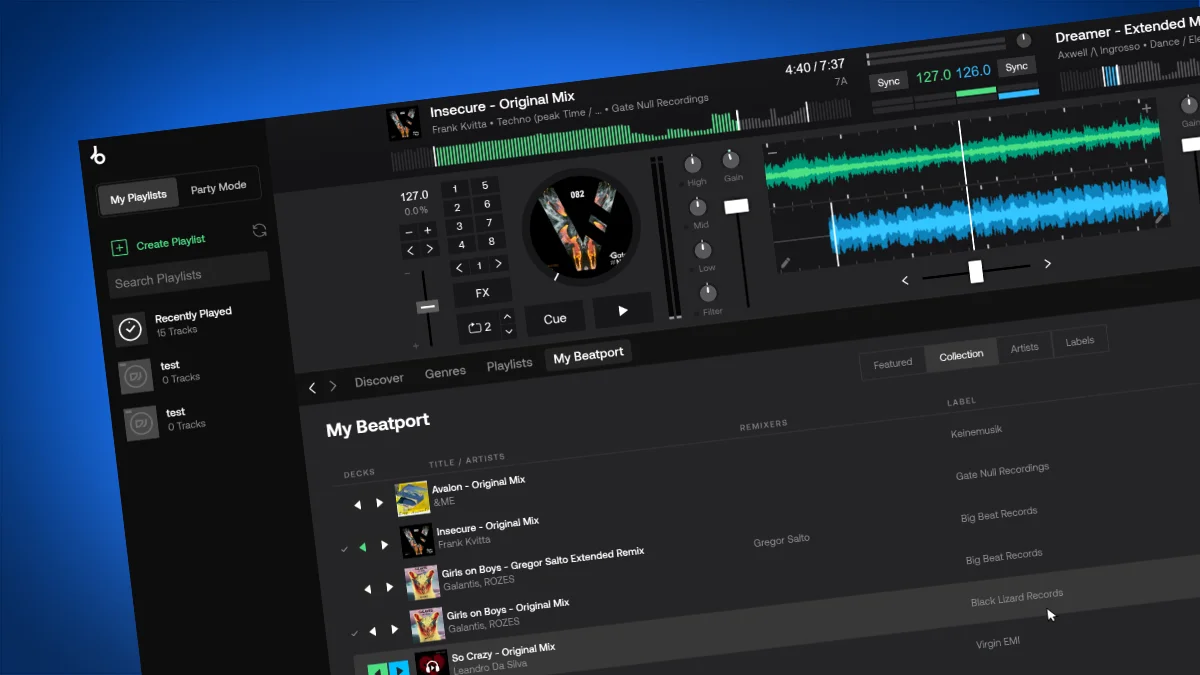Viewport: 1200px width, 675px height.
Task: Open Recently Played via its clock icon
Action: tap(130, 327)
